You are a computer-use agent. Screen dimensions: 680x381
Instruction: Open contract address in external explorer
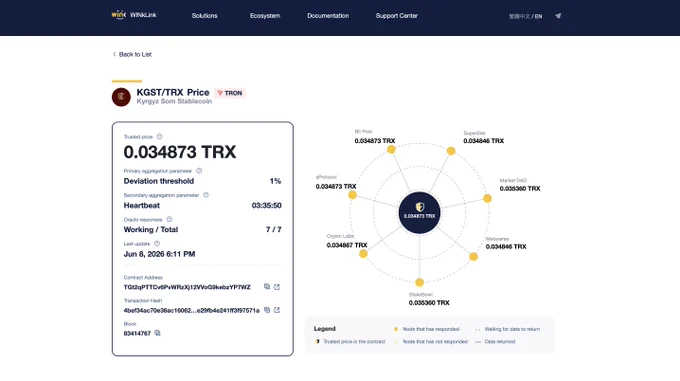point(277,287)
